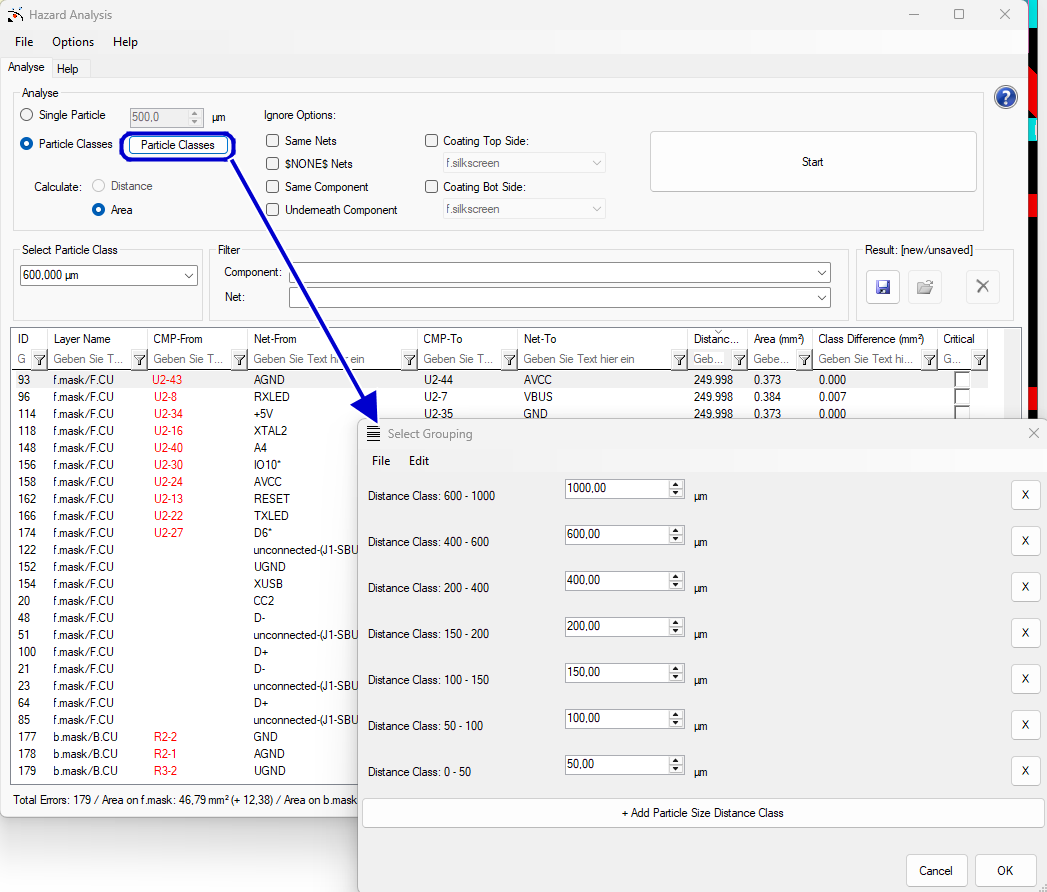Image resolution: width=1047 pixels, height=892 pixels.
Task: Expand the Component filter dropdown
Action: pyautogui.click(x=821, y=273)
